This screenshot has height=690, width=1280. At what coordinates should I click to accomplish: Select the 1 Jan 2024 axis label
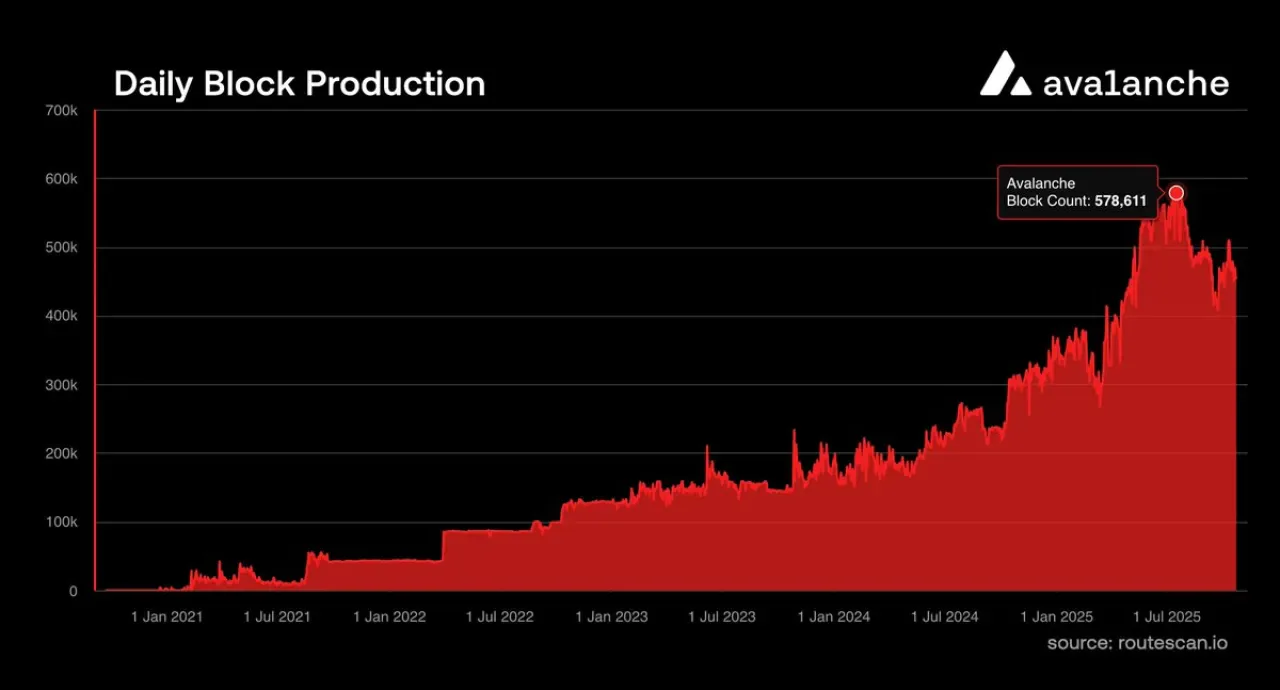(x=834, y=617)
